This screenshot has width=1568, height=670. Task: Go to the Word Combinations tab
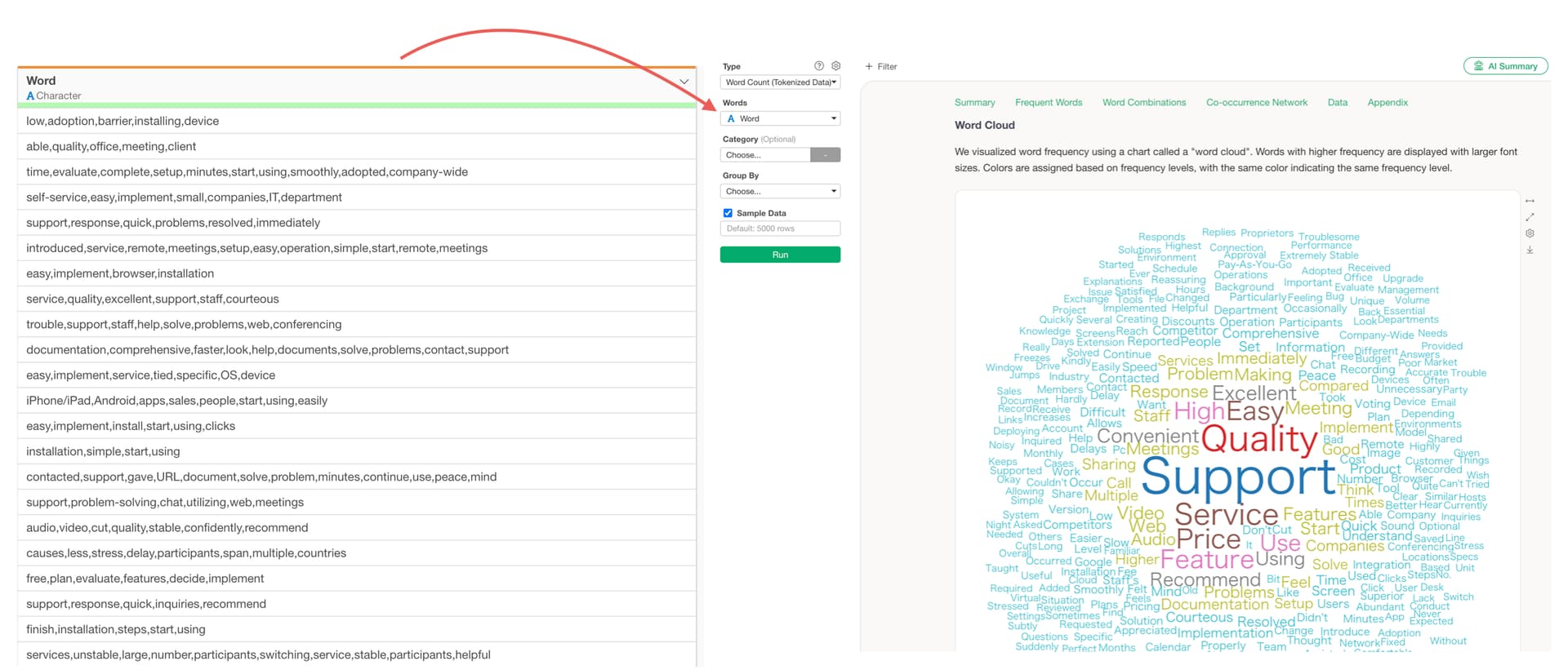[x=1143, y=103]
